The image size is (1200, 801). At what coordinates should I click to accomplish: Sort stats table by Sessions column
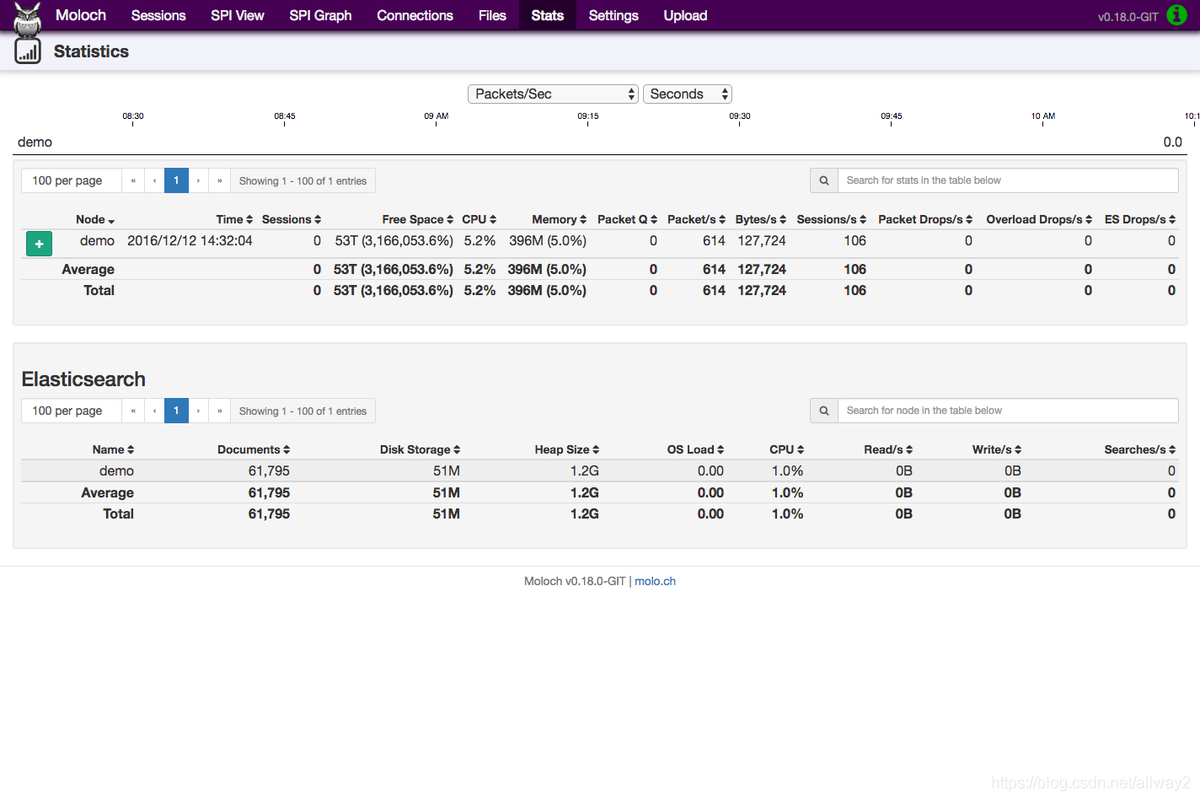[292, 220]
